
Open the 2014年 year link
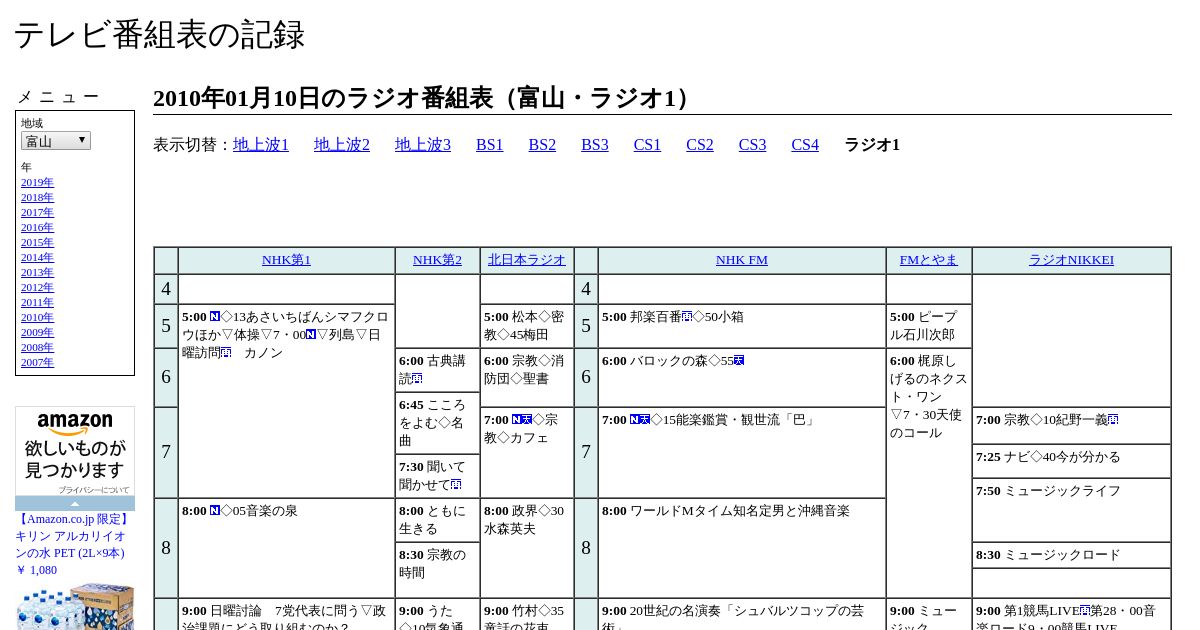[x=37, y=258]
